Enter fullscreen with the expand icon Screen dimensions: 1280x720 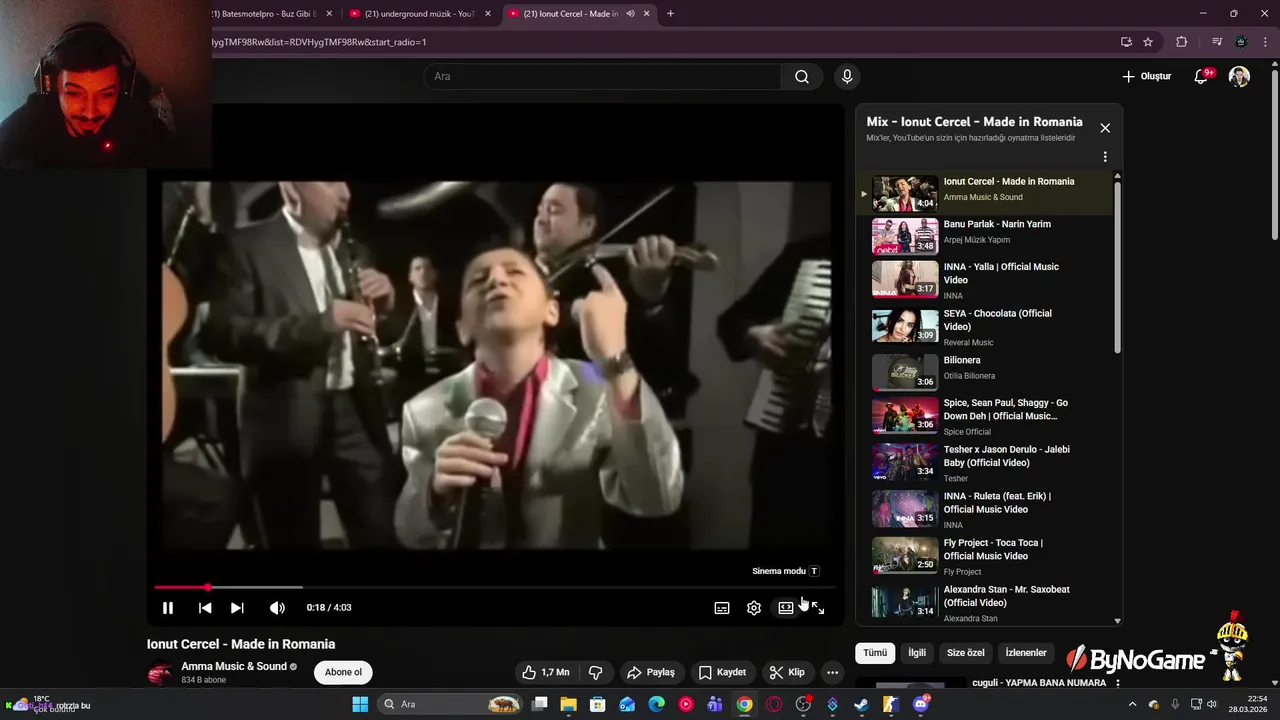818,608
